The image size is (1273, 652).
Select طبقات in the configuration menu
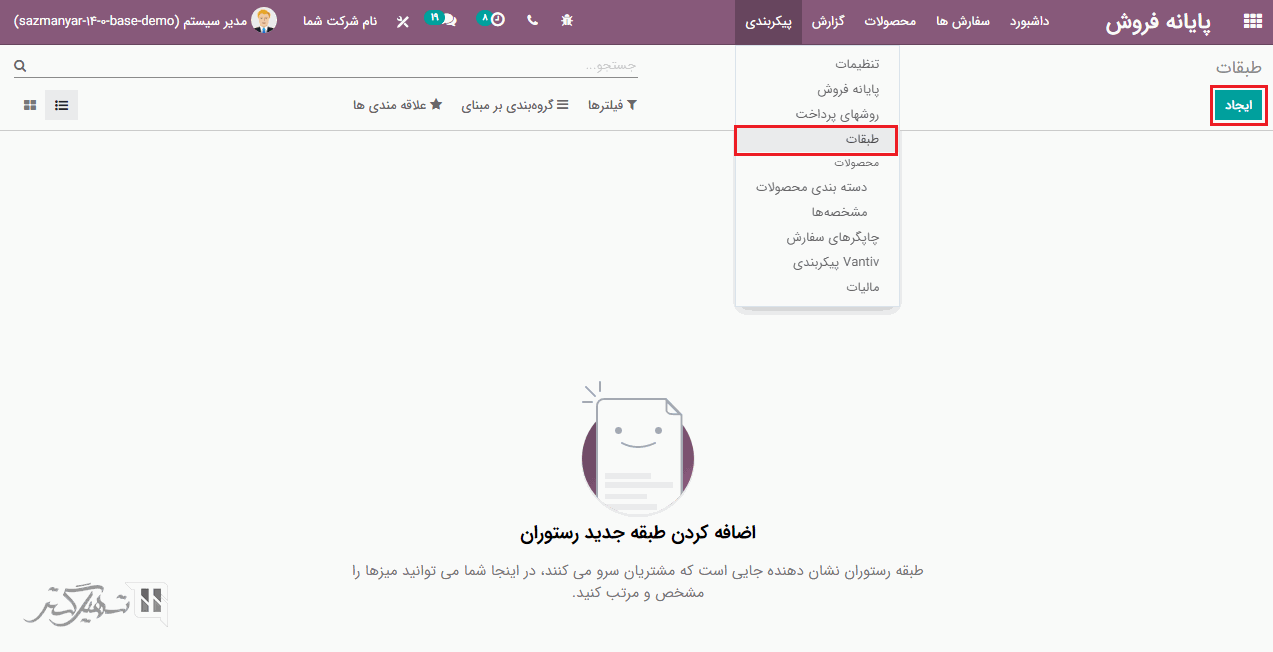(816, 140)
